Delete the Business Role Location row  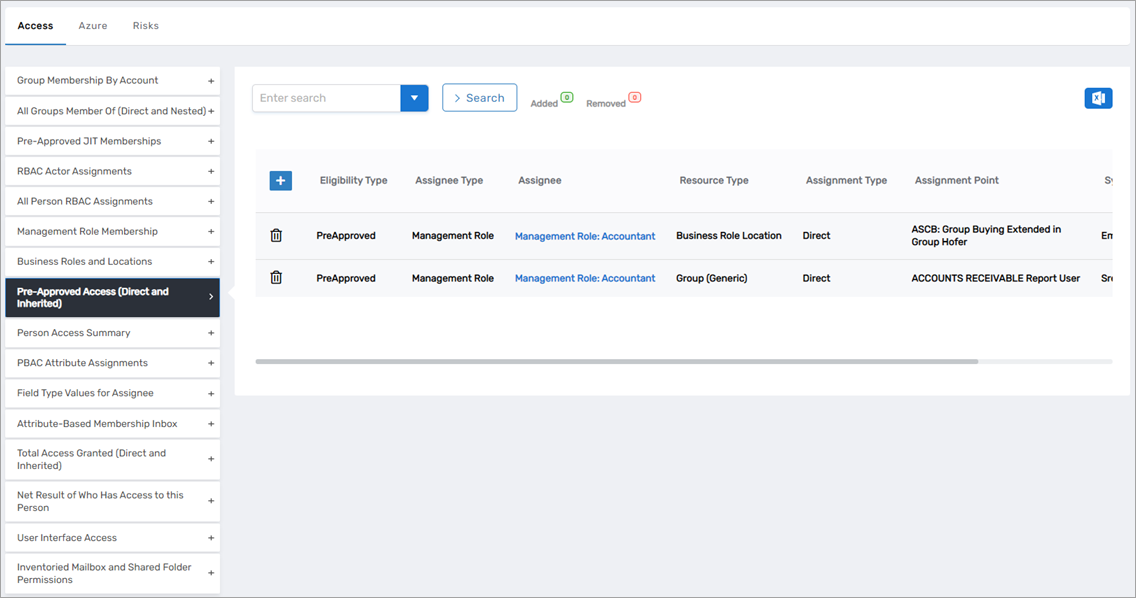(x=277, y=236)
